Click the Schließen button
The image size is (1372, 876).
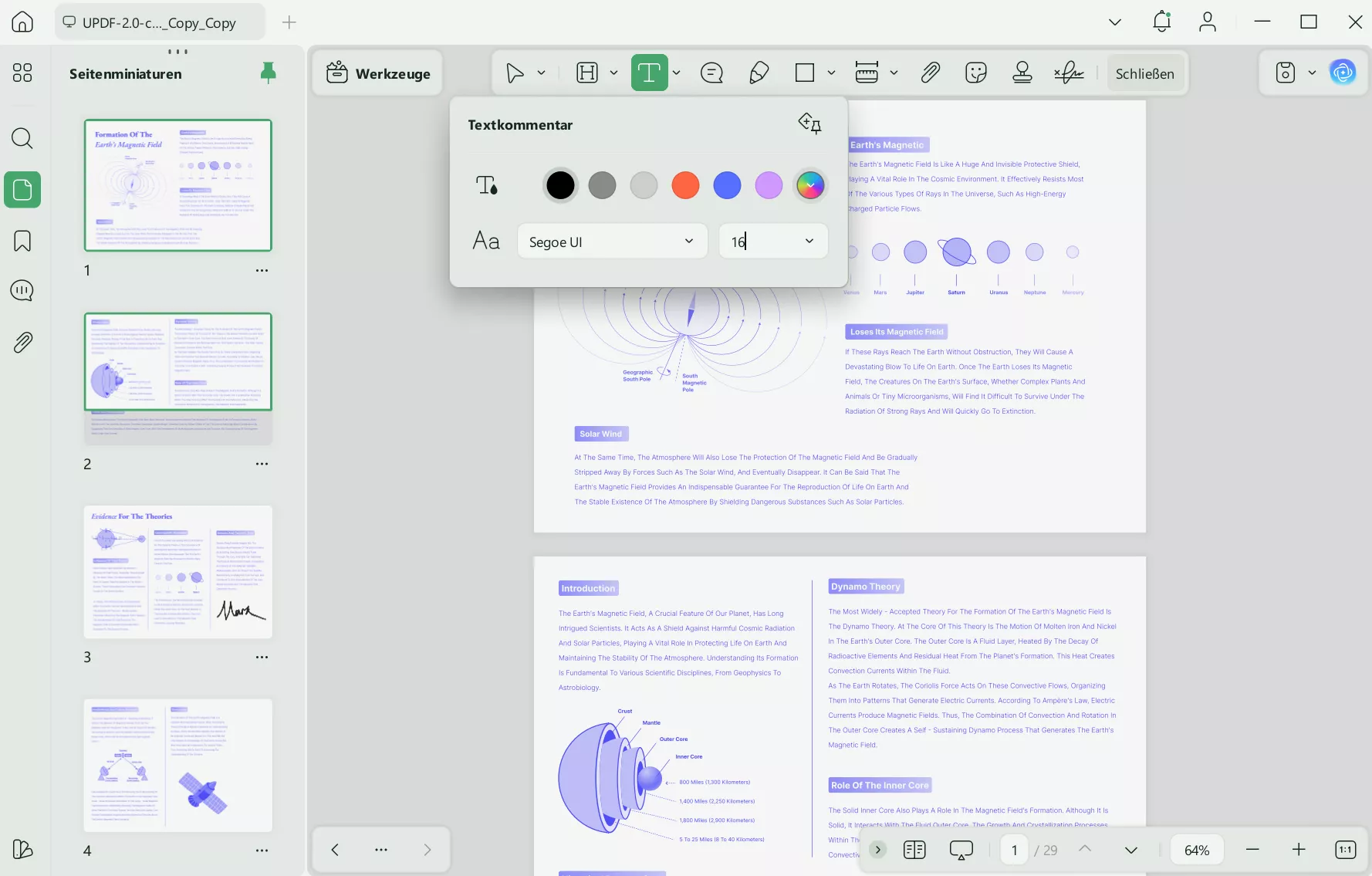pos(1145,73)
